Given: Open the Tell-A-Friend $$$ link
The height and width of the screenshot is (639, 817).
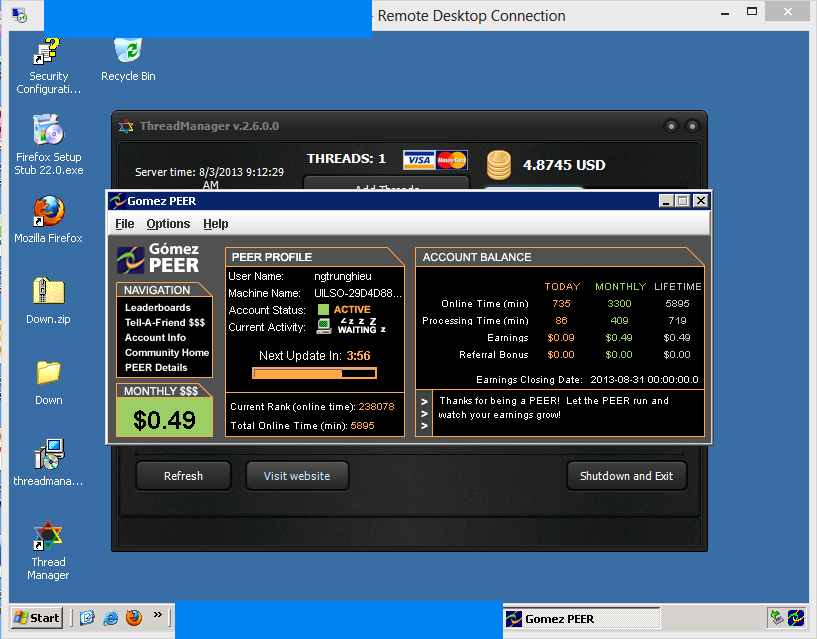Looking at the screenshot, I should [x=165, y=323].
